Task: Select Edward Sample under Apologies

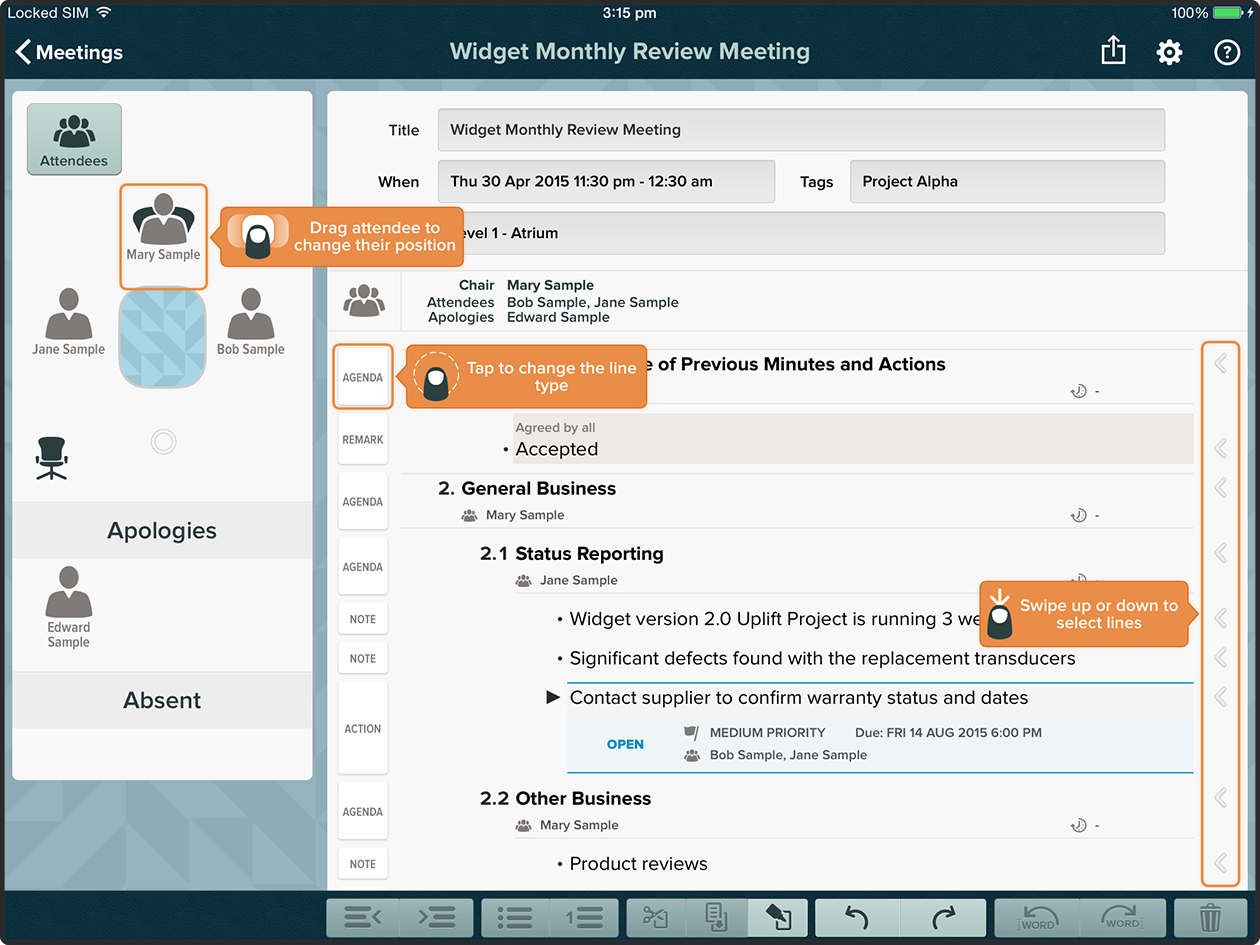Action: click(69, 607)
